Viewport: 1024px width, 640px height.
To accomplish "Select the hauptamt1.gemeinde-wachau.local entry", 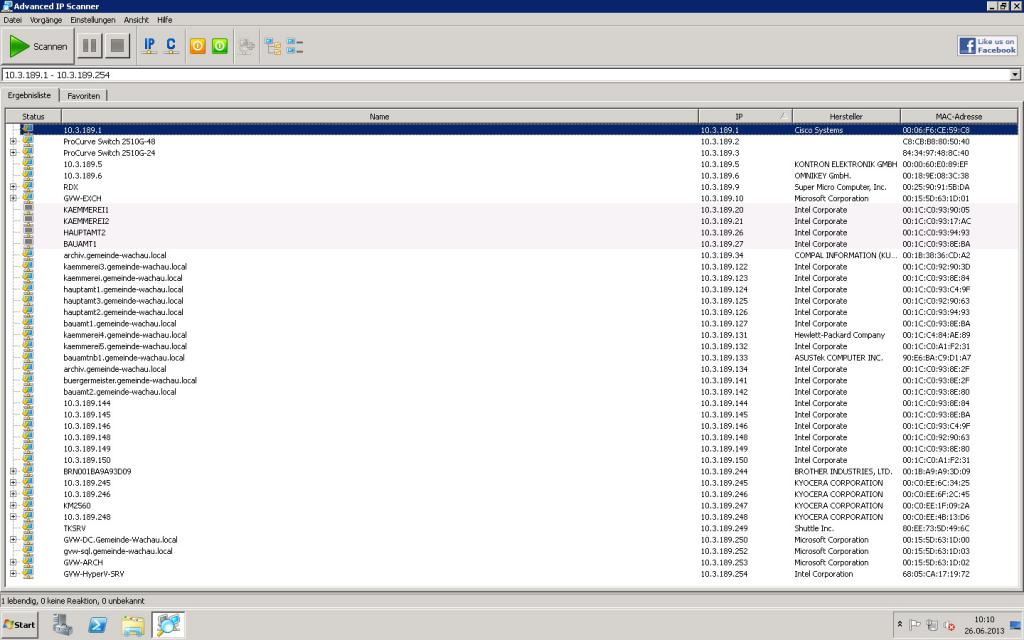I will coord(123,289).
